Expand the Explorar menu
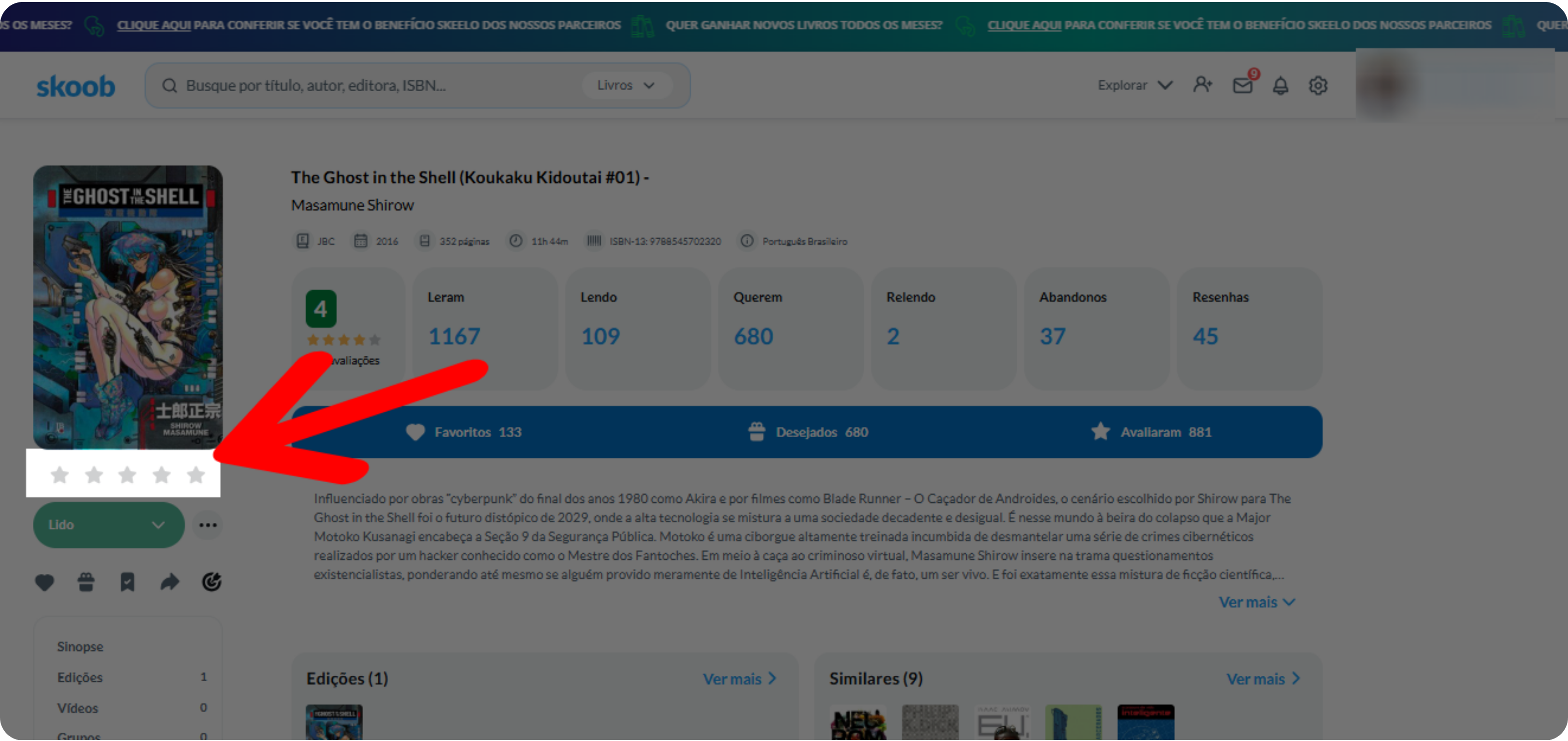Image resolution: width=1568 pixels, height=741 pixels. pyautogui.click(x=1135, y=85)
